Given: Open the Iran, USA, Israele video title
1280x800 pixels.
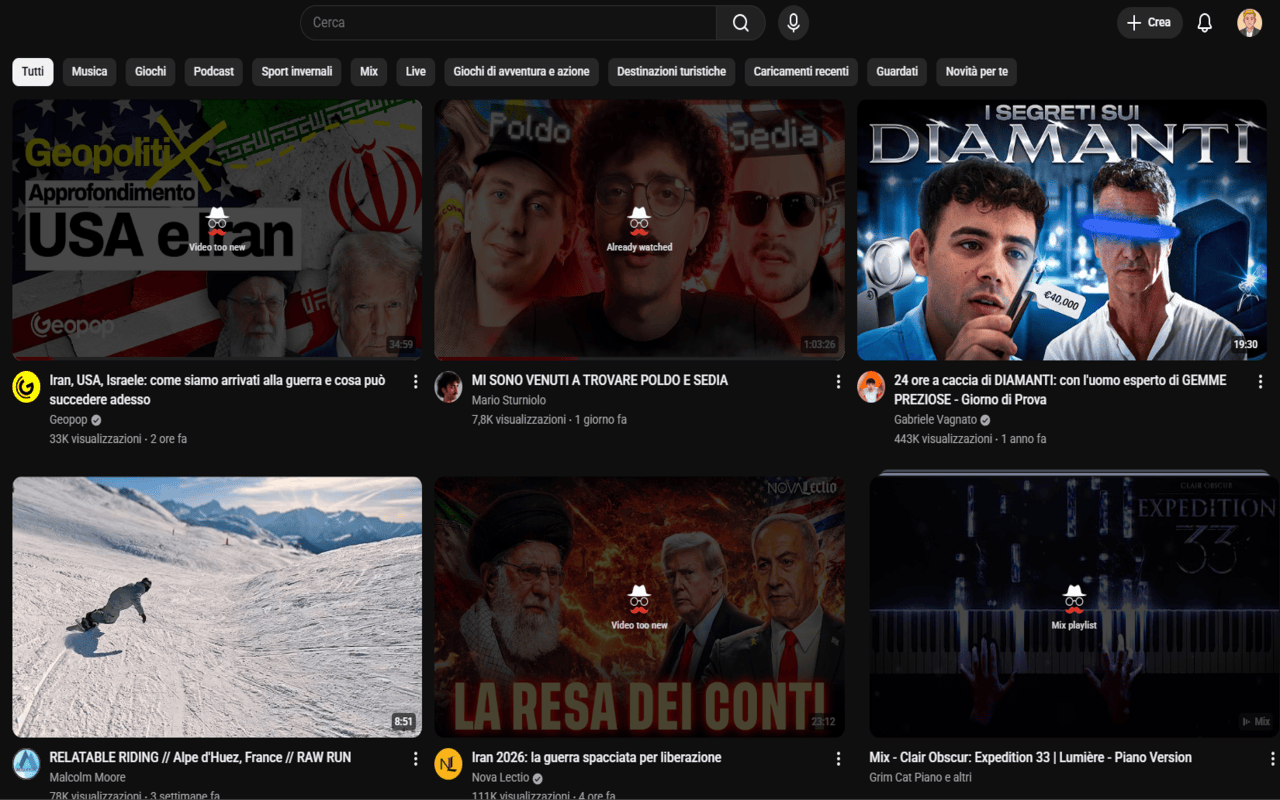Looking at the screenshot, I should (218, 390).
